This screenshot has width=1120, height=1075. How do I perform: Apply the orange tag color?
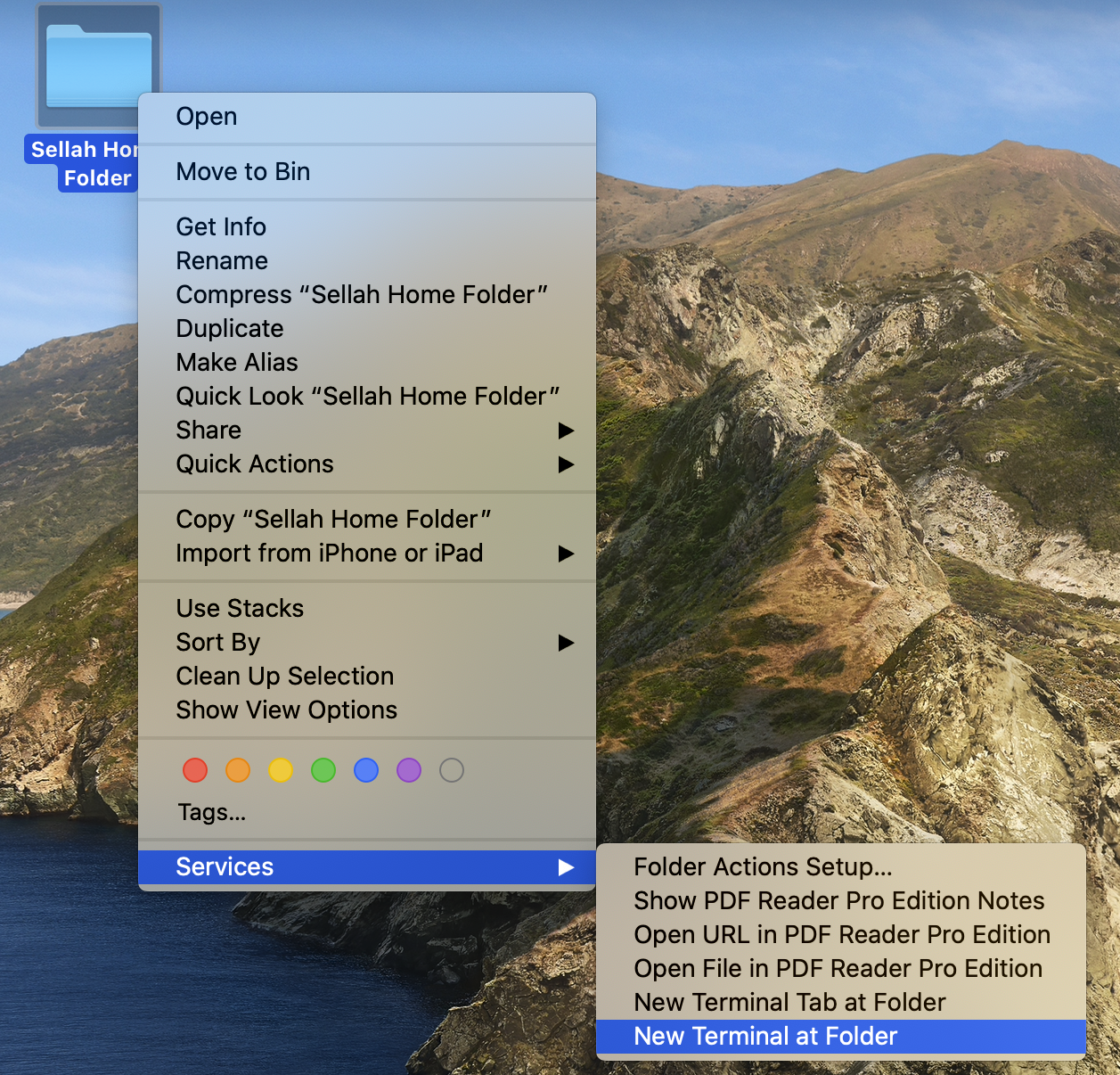coord(238,770)
